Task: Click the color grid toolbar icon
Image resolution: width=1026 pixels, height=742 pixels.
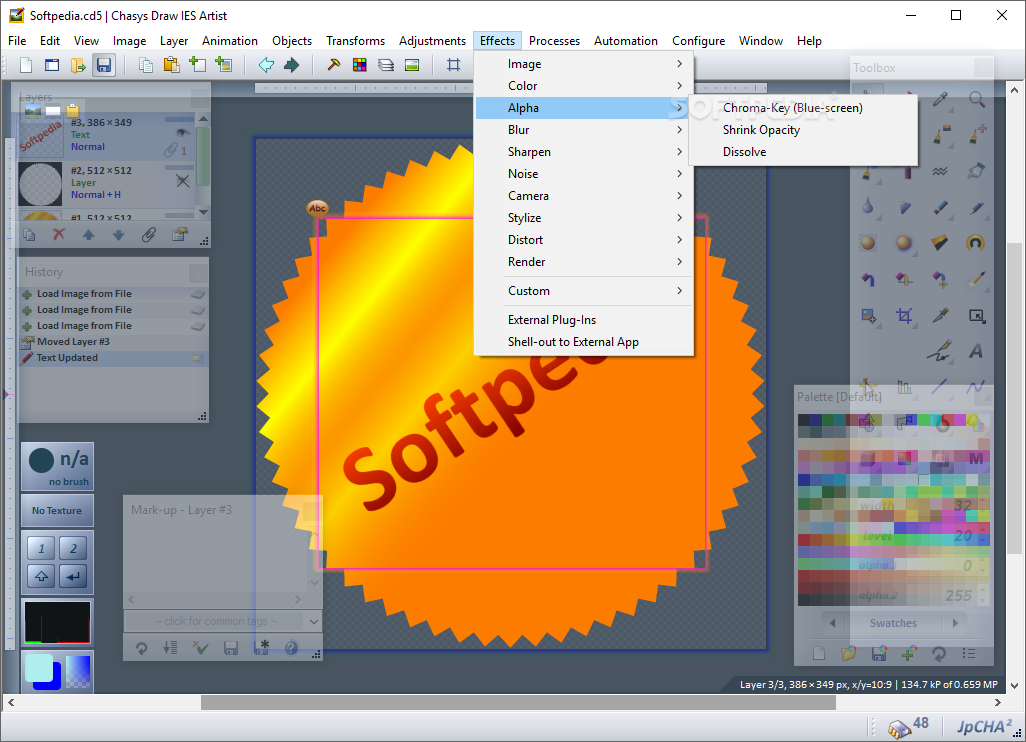Action: tap(359, 65)
